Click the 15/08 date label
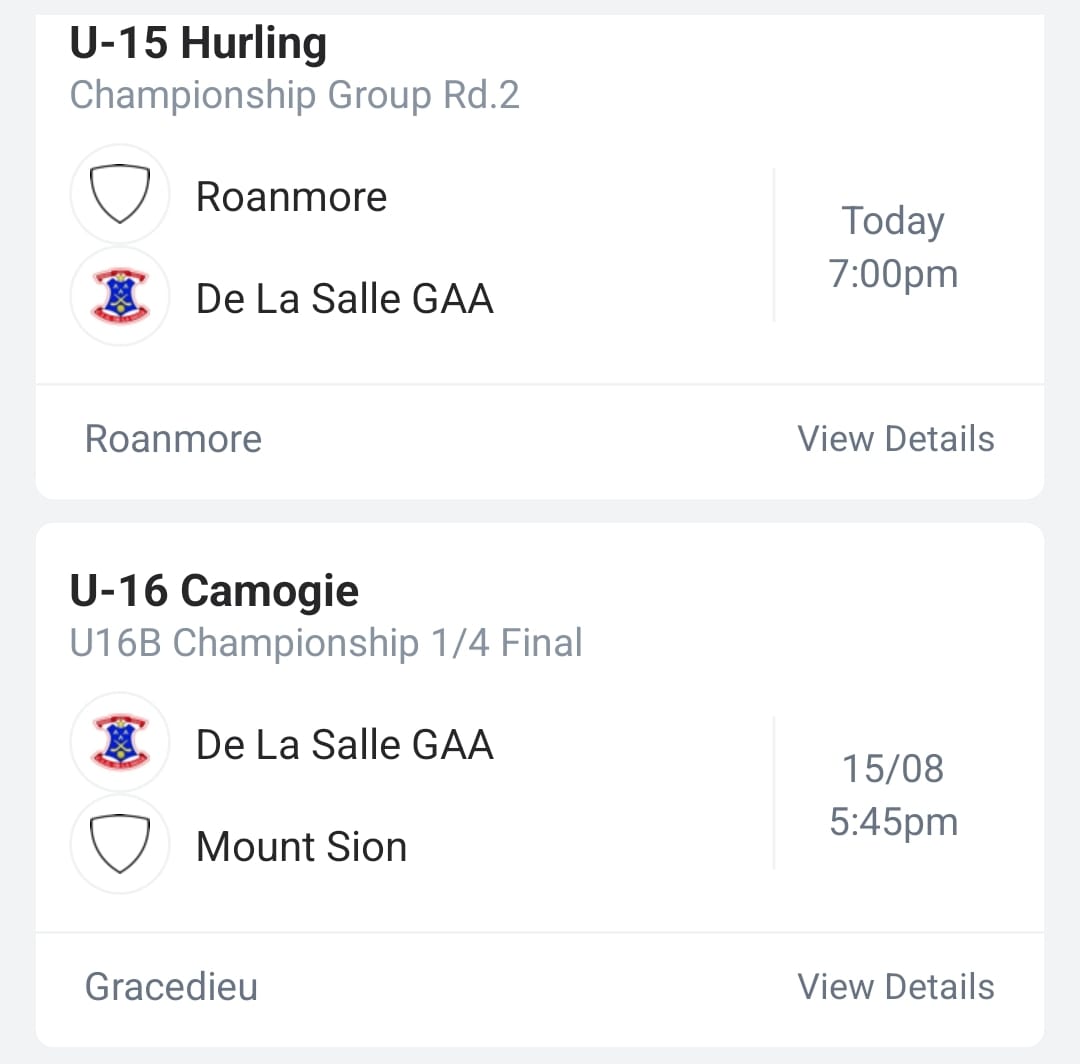Viewport: 1080px width, 1064px height. 893,768
